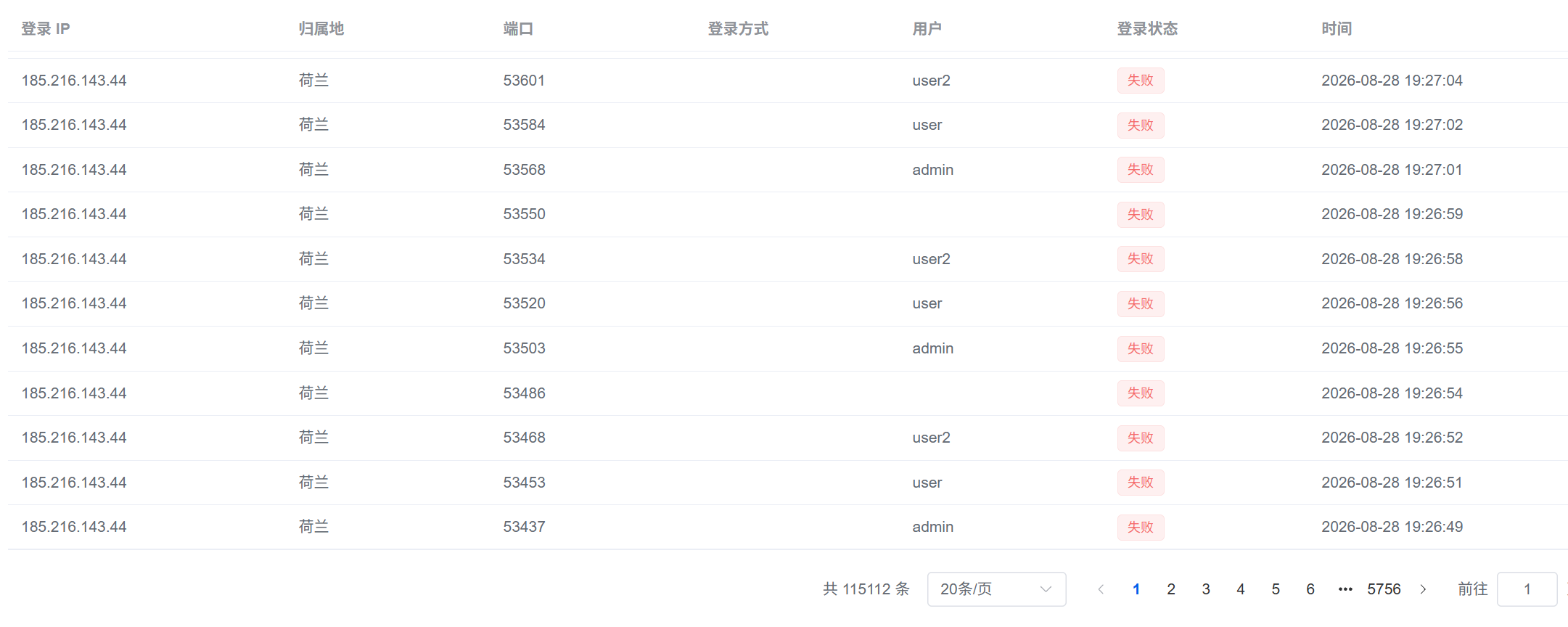This screenshot has height=627, width=1568.
Task: Open the 20条/页 page size dropdown
Action: coord(996,589)
